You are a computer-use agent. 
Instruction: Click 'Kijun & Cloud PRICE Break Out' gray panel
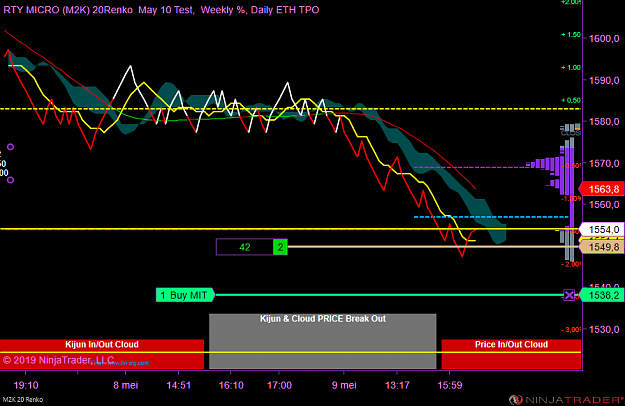(x=322, y=341)
